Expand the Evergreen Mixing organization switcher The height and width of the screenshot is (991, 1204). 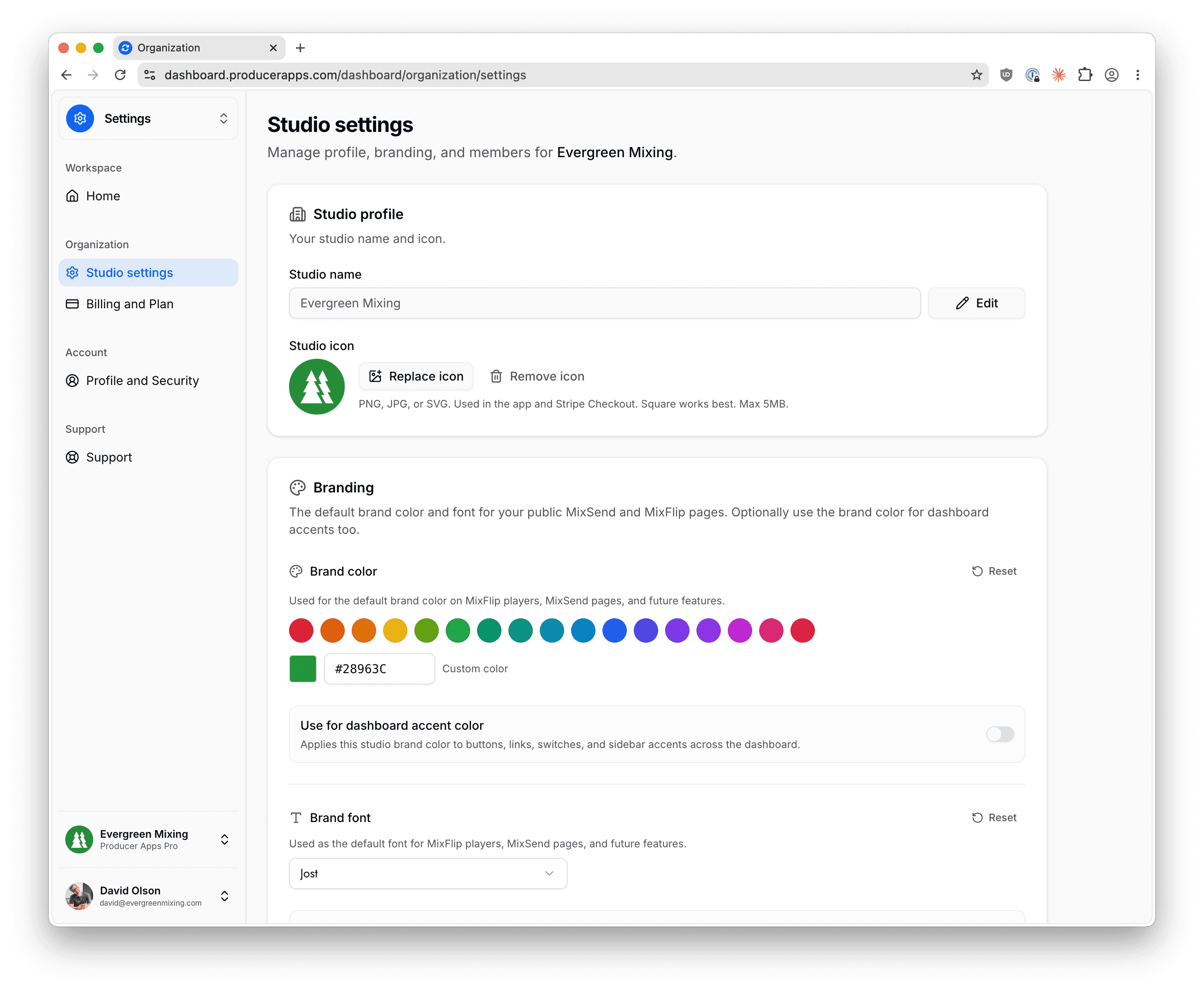[x=148, y=839]
